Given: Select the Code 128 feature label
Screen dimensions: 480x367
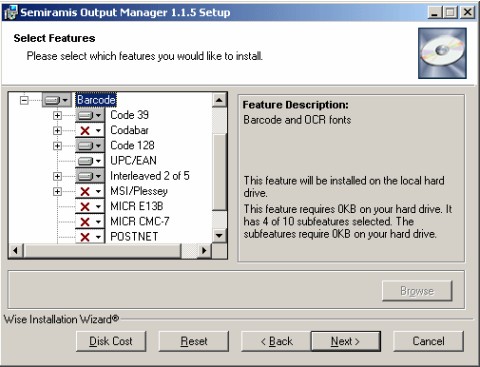Looking at the screenshot, I should pos(132,145).
